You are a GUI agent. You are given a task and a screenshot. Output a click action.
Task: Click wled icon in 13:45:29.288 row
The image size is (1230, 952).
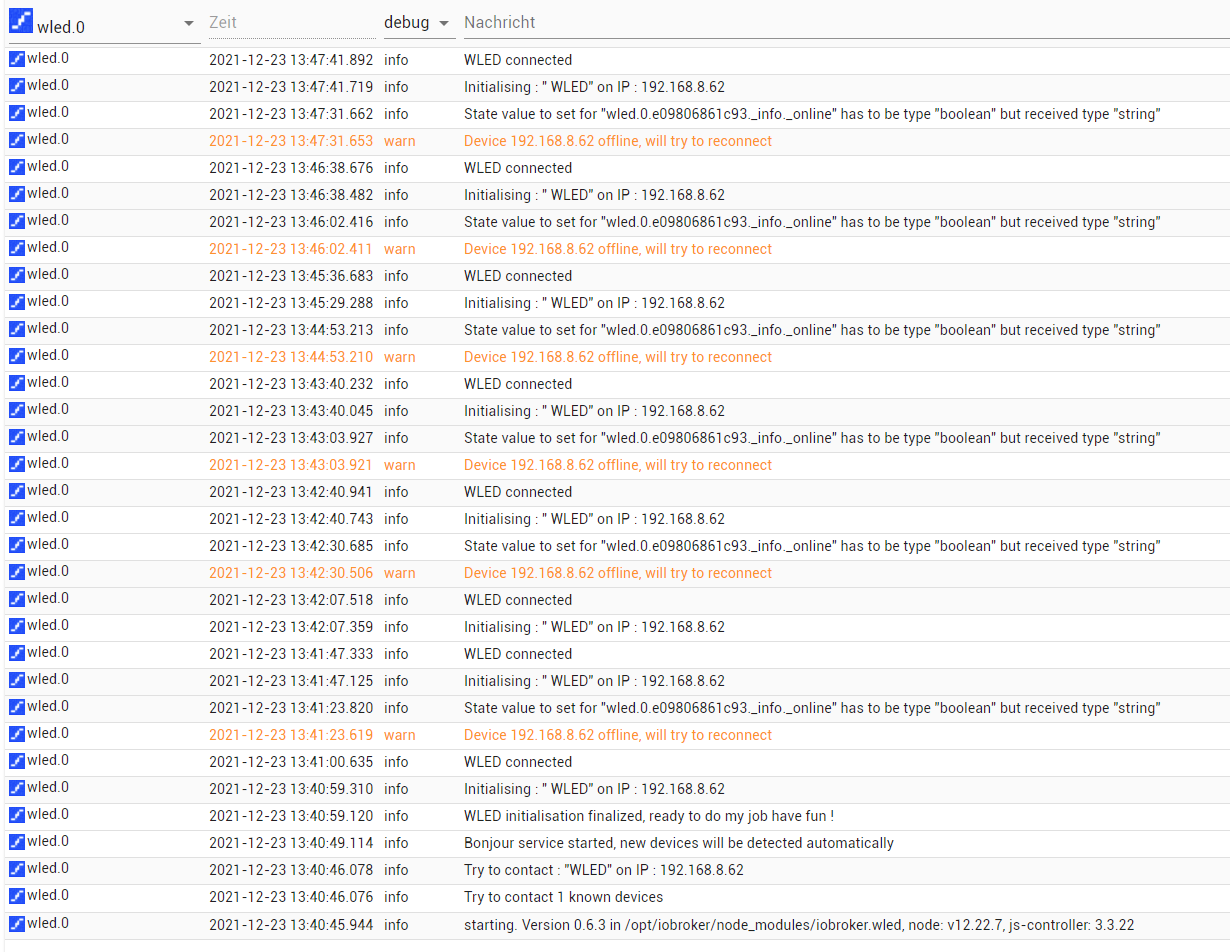pos(17,302)
